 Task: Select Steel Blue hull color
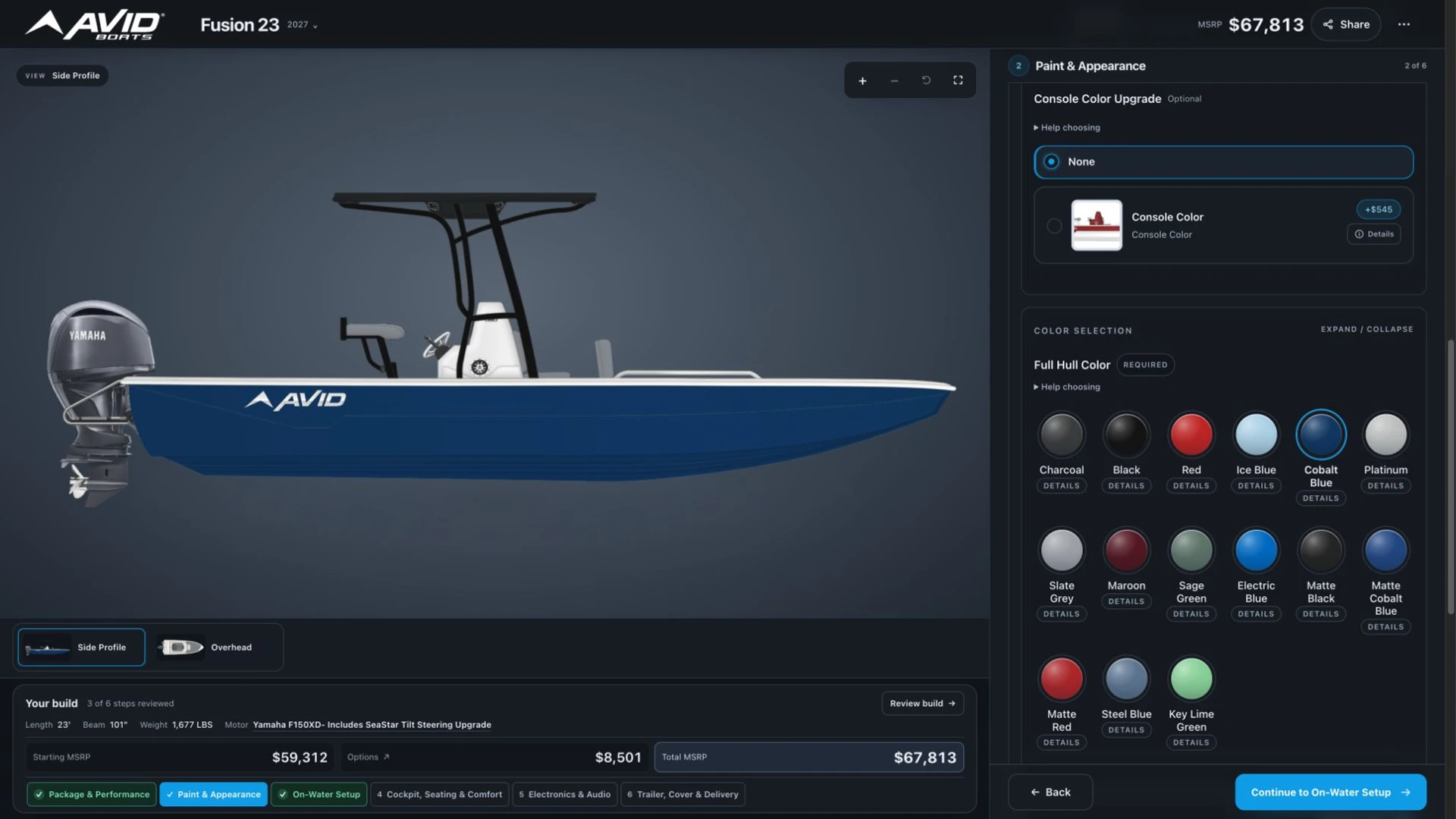point(1126,678)
